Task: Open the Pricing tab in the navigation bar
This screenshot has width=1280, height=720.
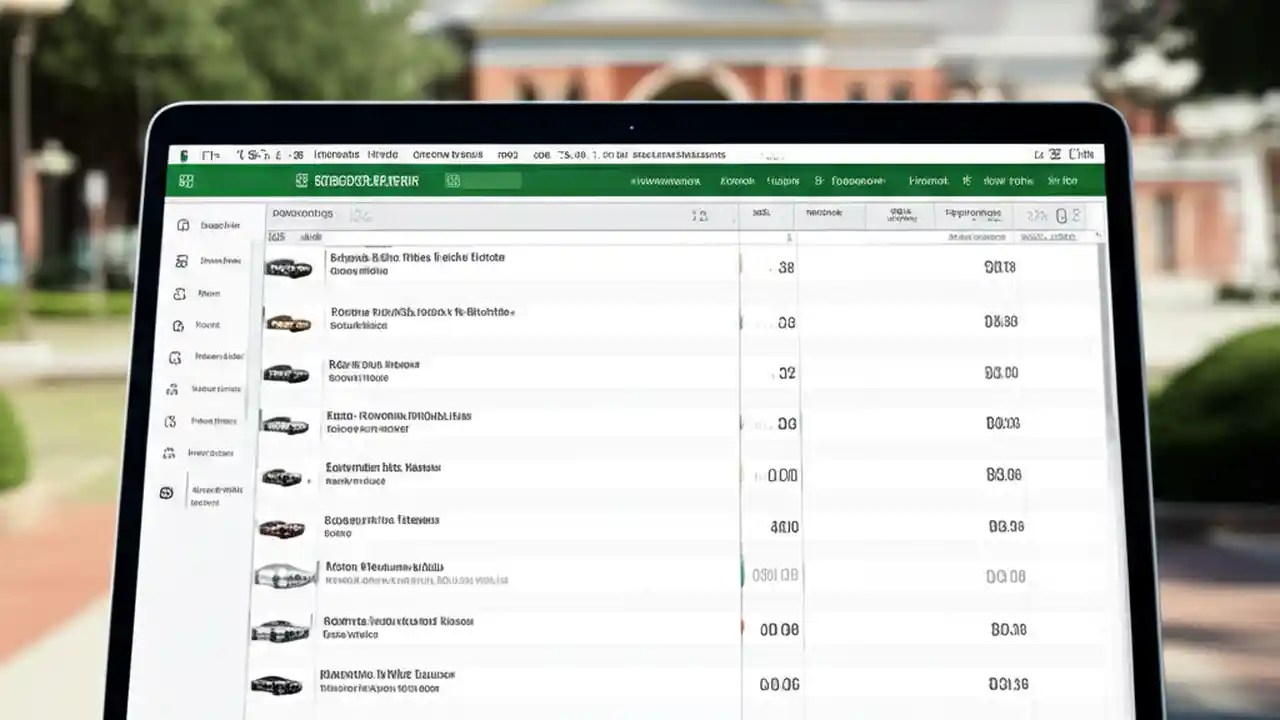Action: pos(783,181)
